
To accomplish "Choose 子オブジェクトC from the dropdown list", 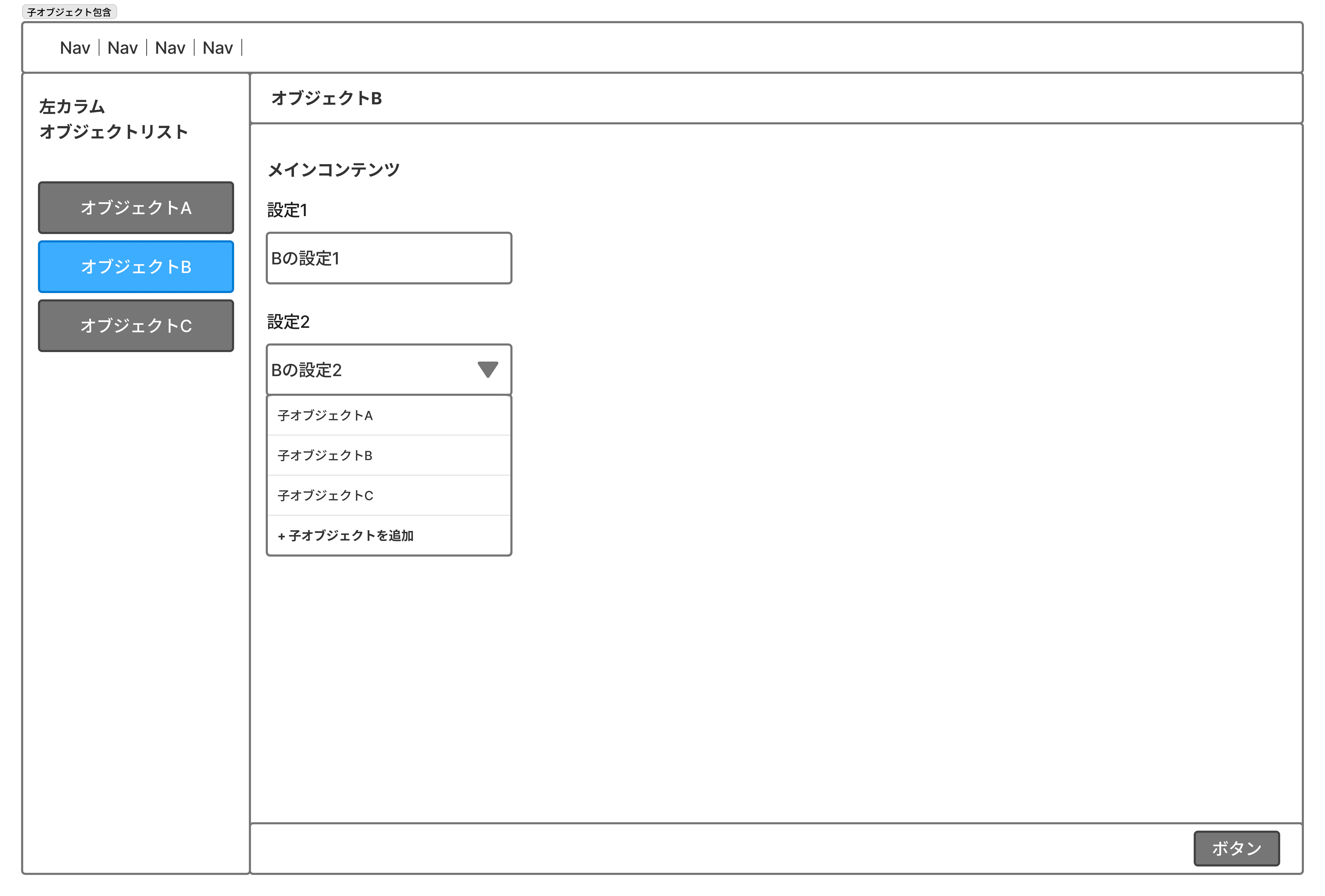I will pyautogui.click(x=389, y=495).
